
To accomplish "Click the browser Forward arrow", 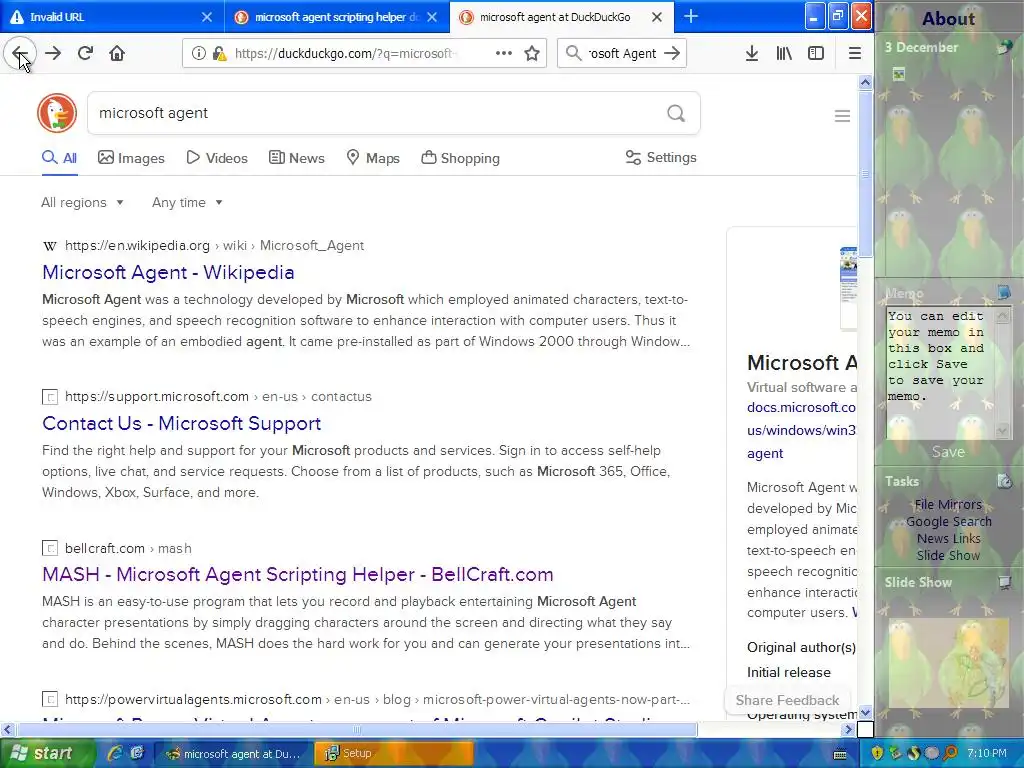I will (53, 53).
